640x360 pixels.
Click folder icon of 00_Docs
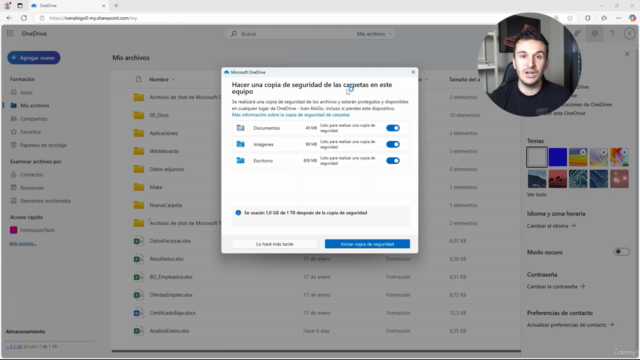tap(139, 115)
